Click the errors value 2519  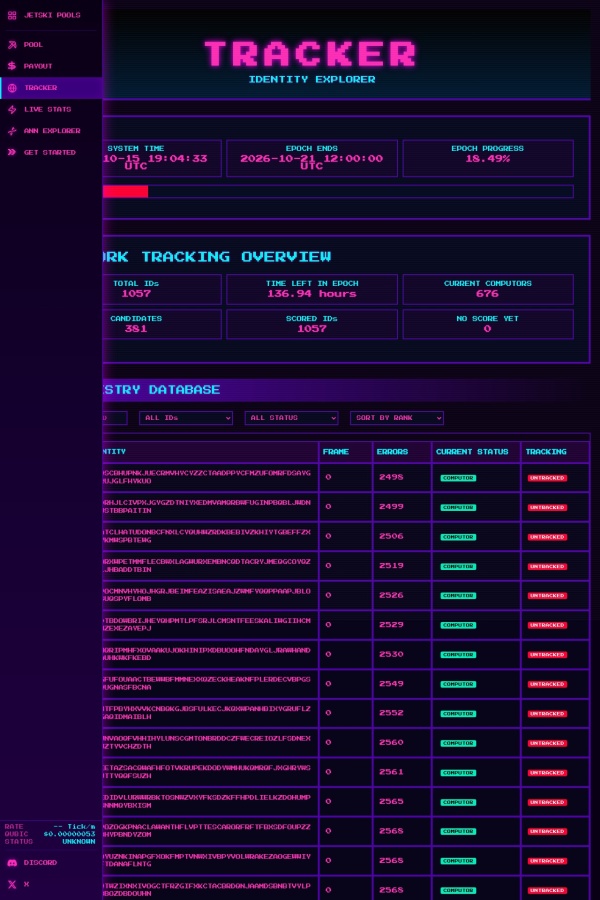(391, 566)
